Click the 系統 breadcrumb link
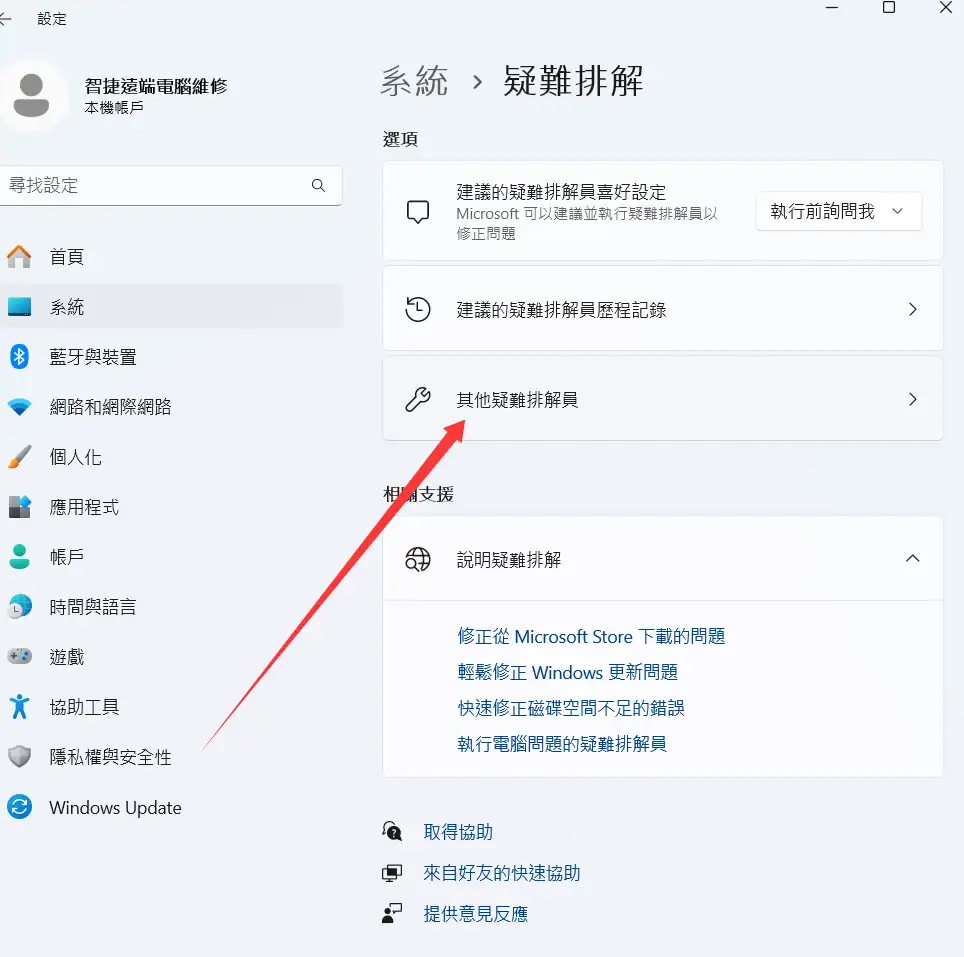 (x=414, y=81)
